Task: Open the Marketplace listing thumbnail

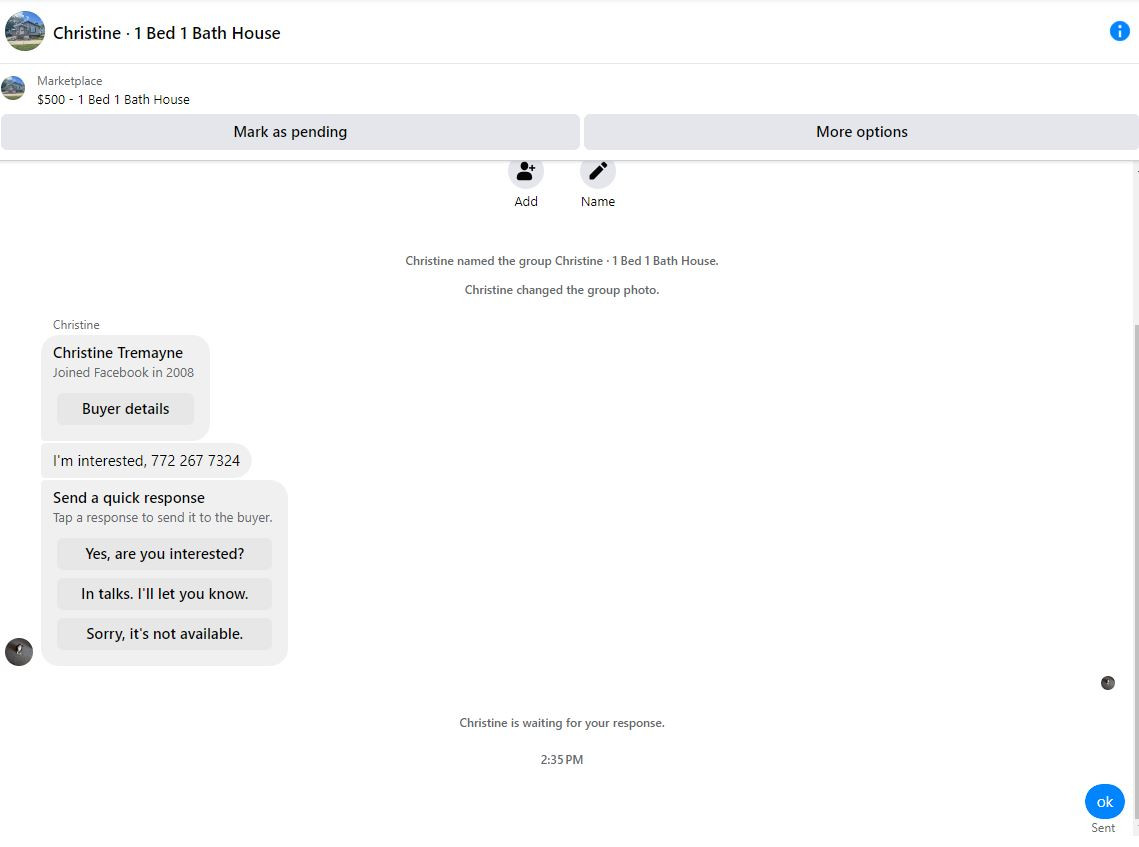Action: pyautogui.click(x=13, y=89)
